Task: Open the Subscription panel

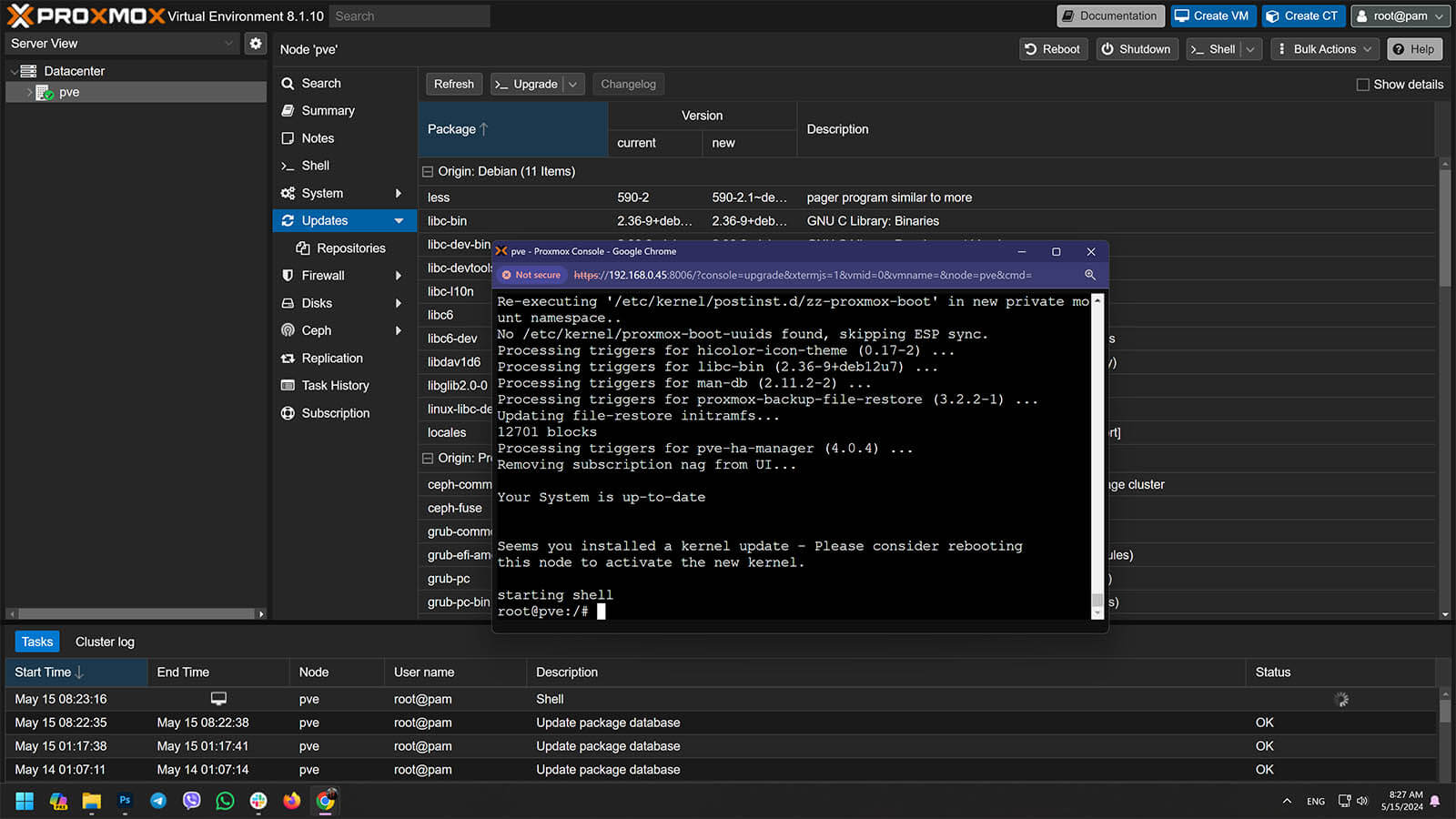Action: 335,413
